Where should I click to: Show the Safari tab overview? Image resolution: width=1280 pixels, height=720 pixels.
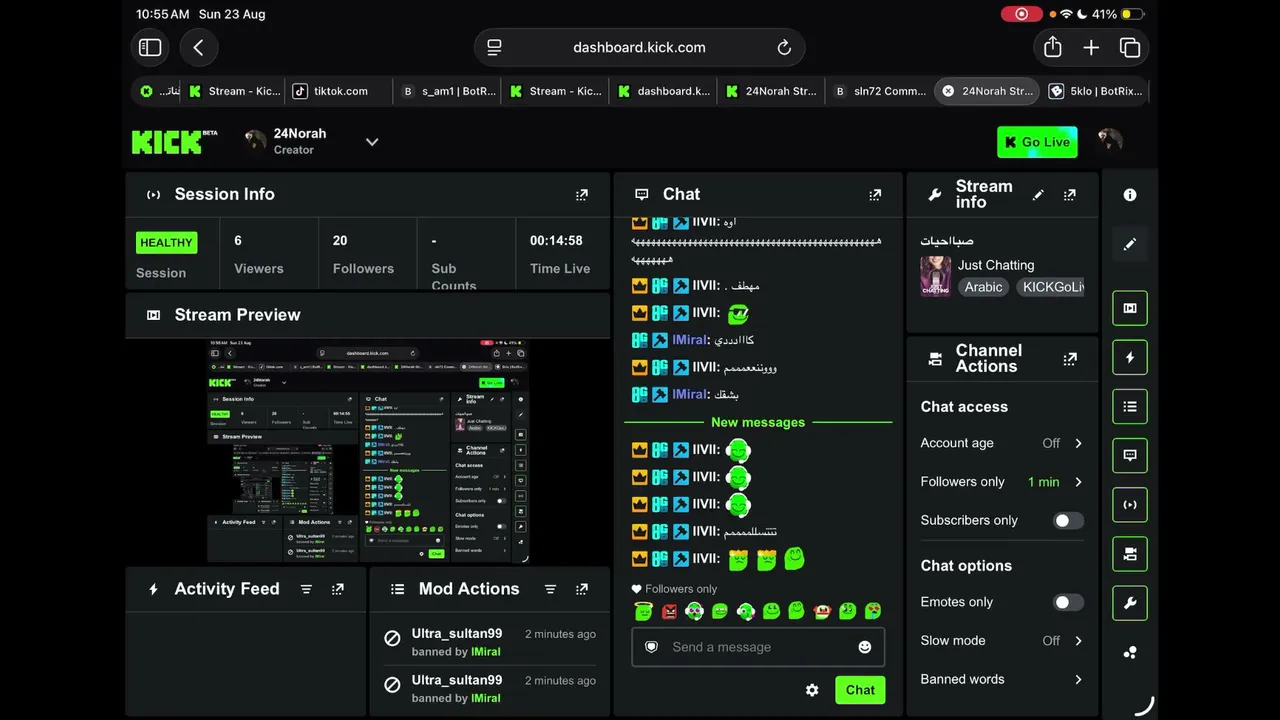tap(1130, 47)
